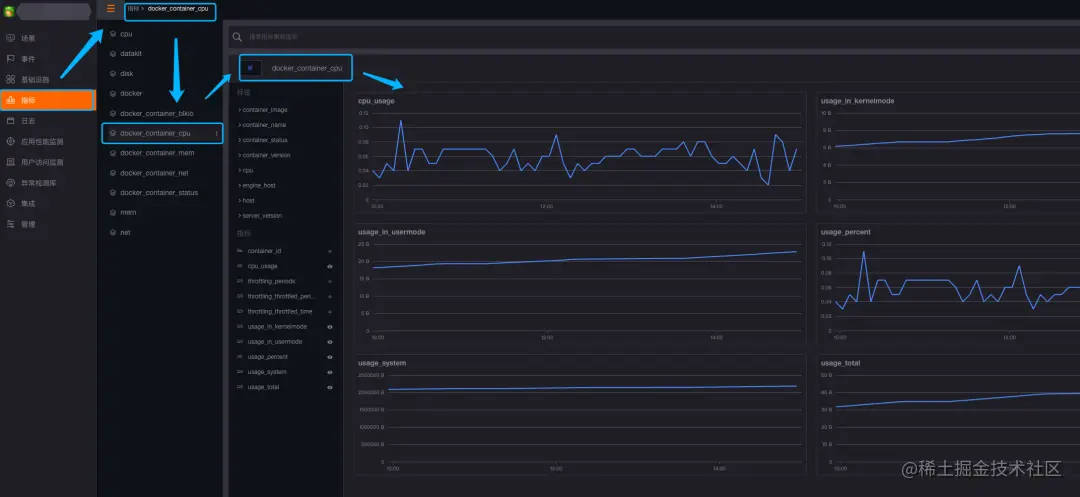The width and height of the screenshot is (1080, 497).
Task: Select the net measurement
Action: [x=125, y=233]
